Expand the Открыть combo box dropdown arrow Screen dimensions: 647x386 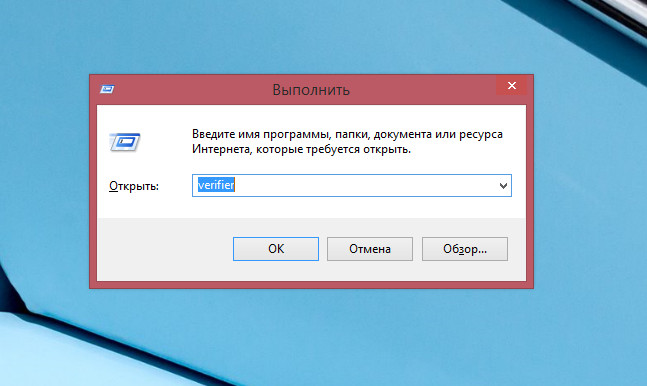click(x=503, y=186)
